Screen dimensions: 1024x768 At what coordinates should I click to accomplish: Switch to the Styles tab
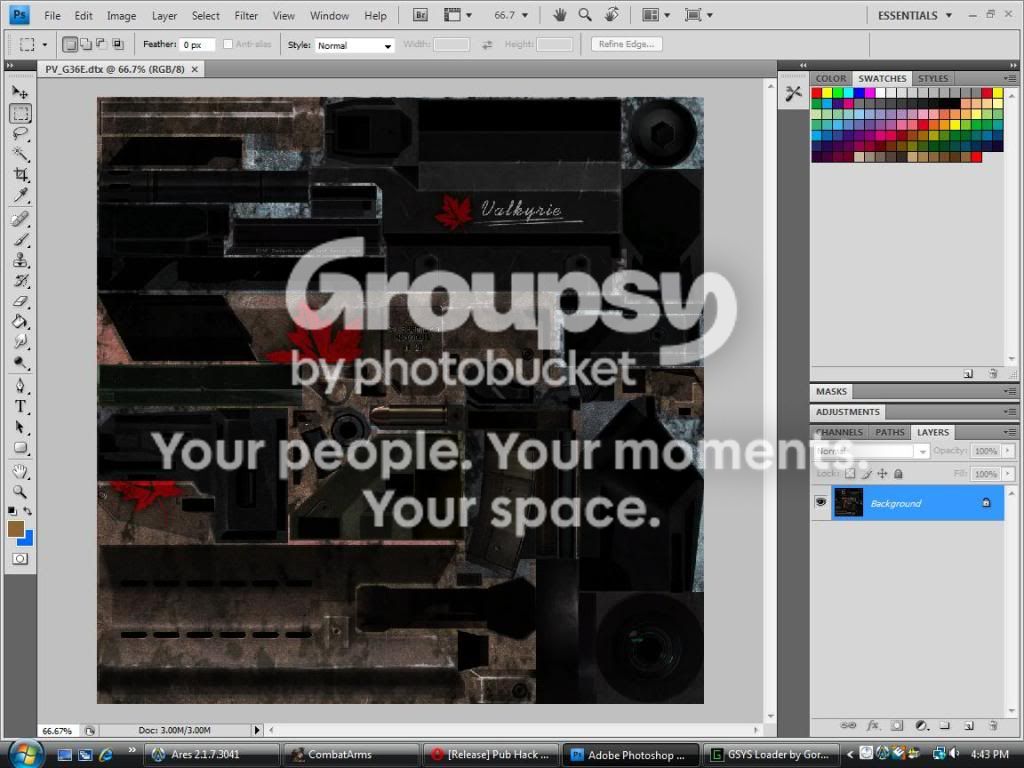933,78
